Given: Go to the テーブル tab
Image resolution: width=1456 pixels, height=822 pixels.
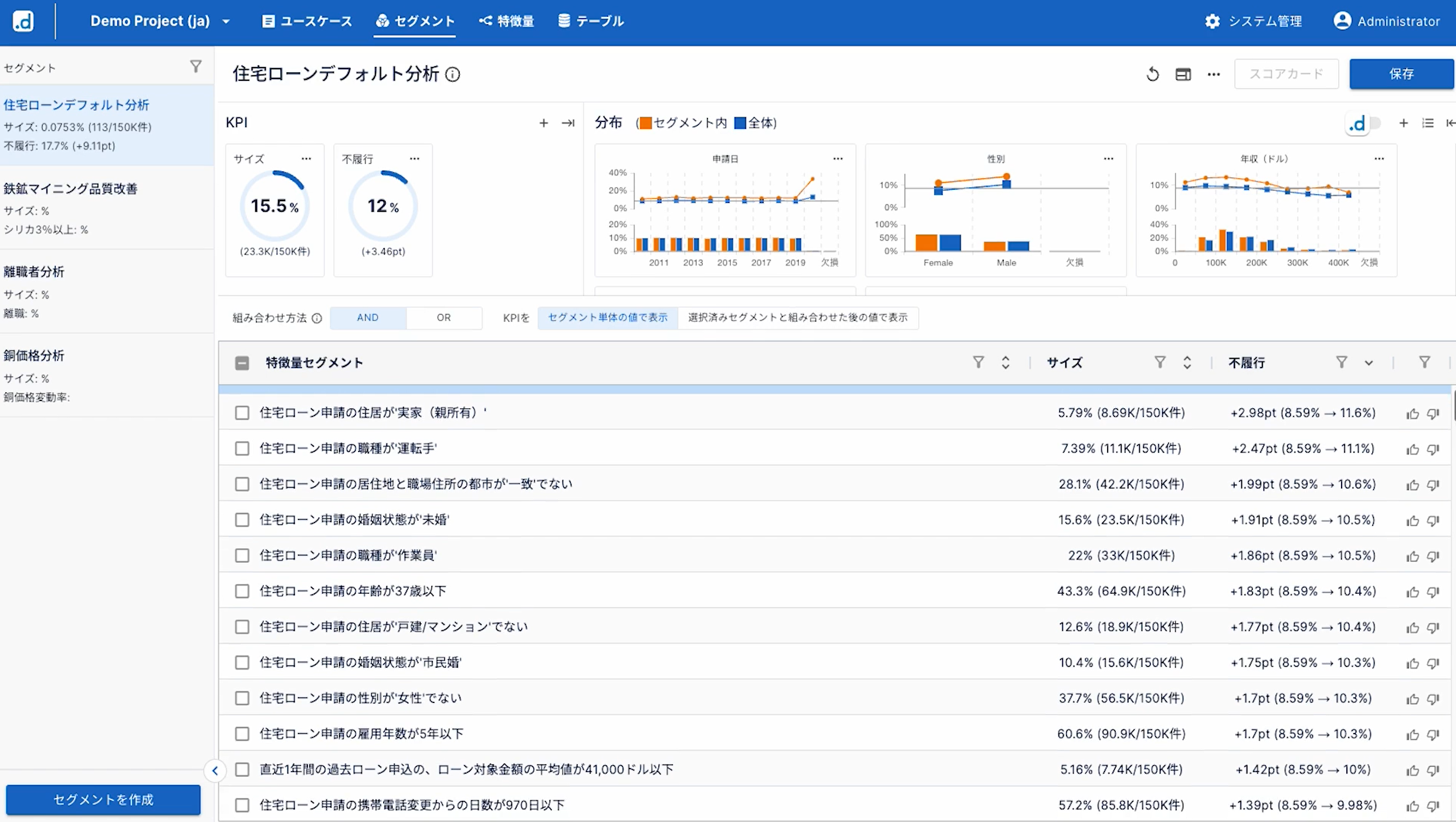Looking at the screenshot, I should 591,22.
